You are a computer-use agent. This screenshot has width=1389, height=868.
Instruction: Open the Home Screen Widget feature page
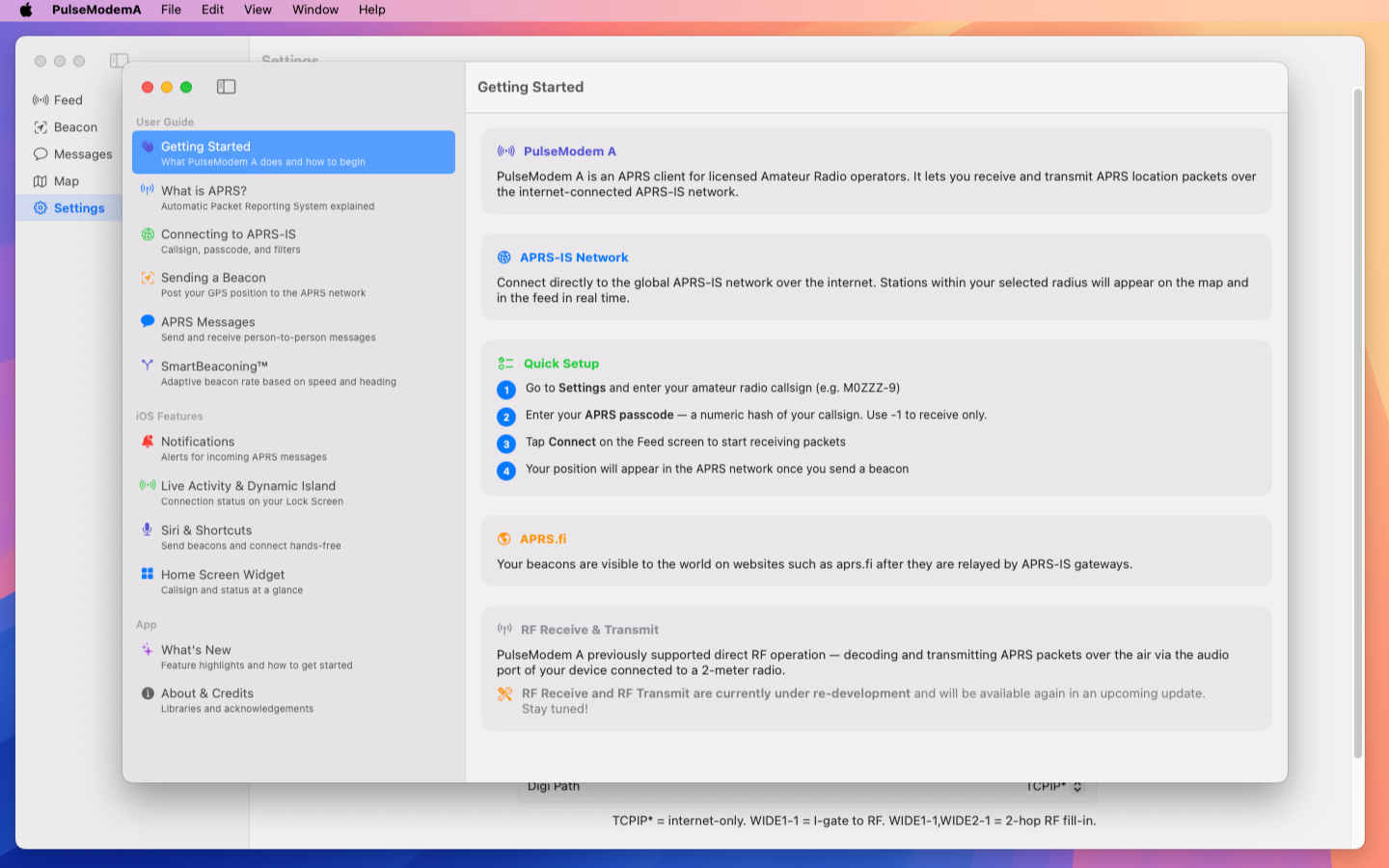(x=293, y=581)
